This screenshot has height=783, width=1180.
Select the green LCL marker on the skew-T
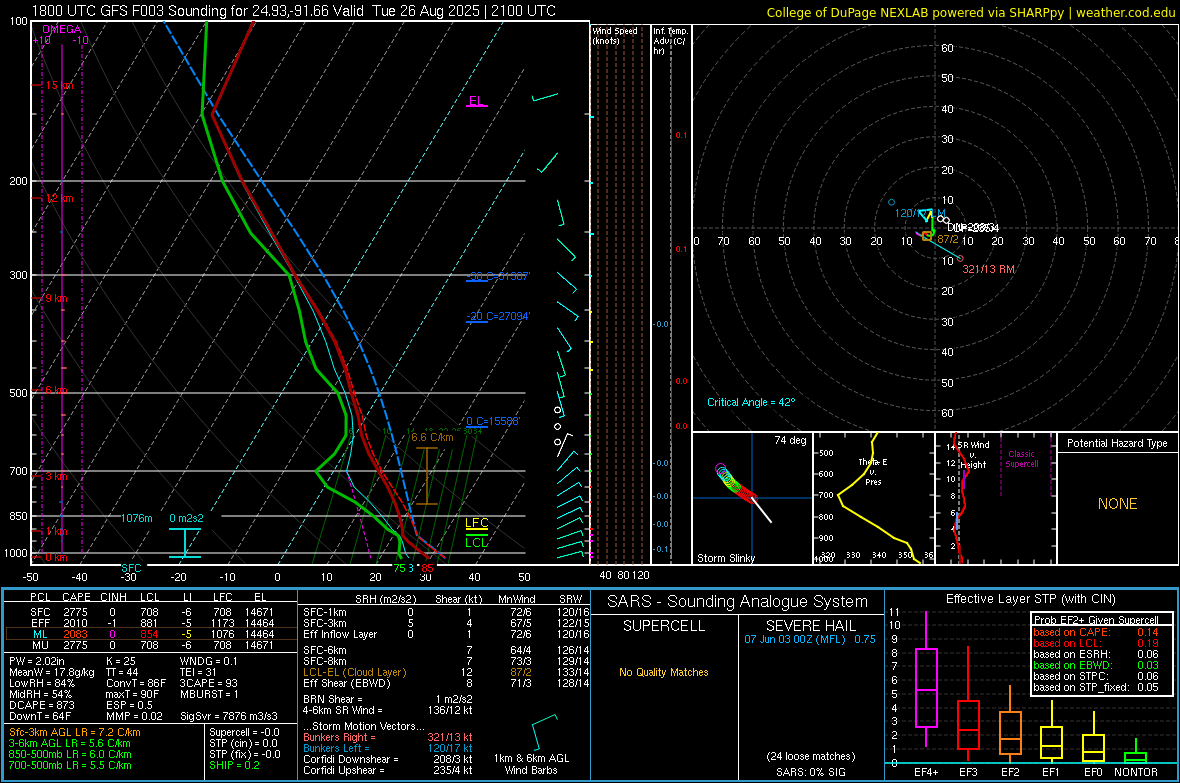476,542
